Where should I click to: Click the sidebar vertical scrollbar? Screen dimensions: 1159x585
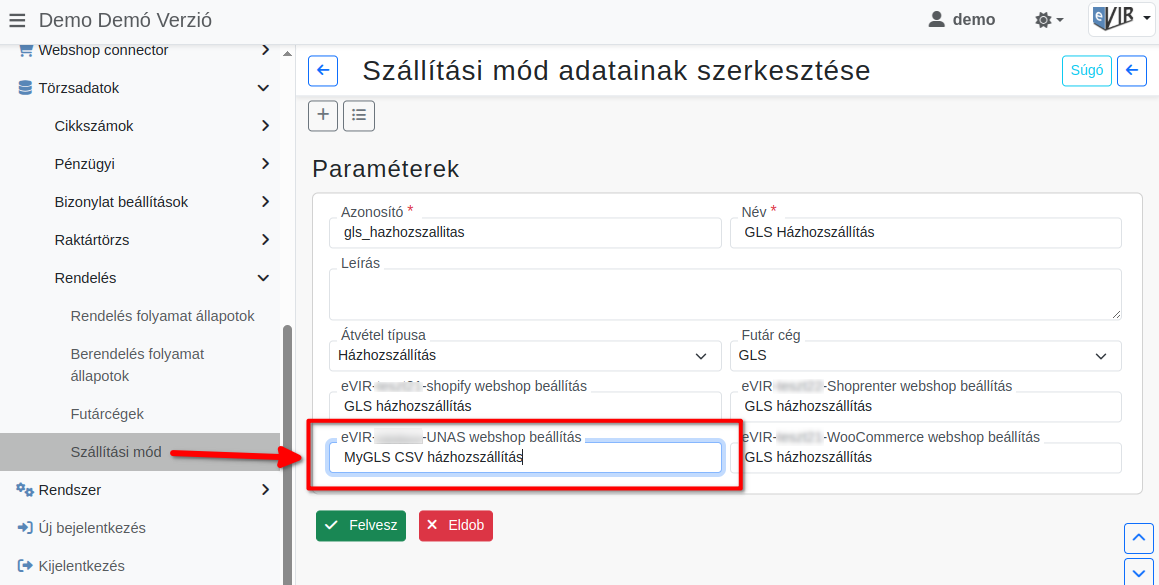pos(288,455)
